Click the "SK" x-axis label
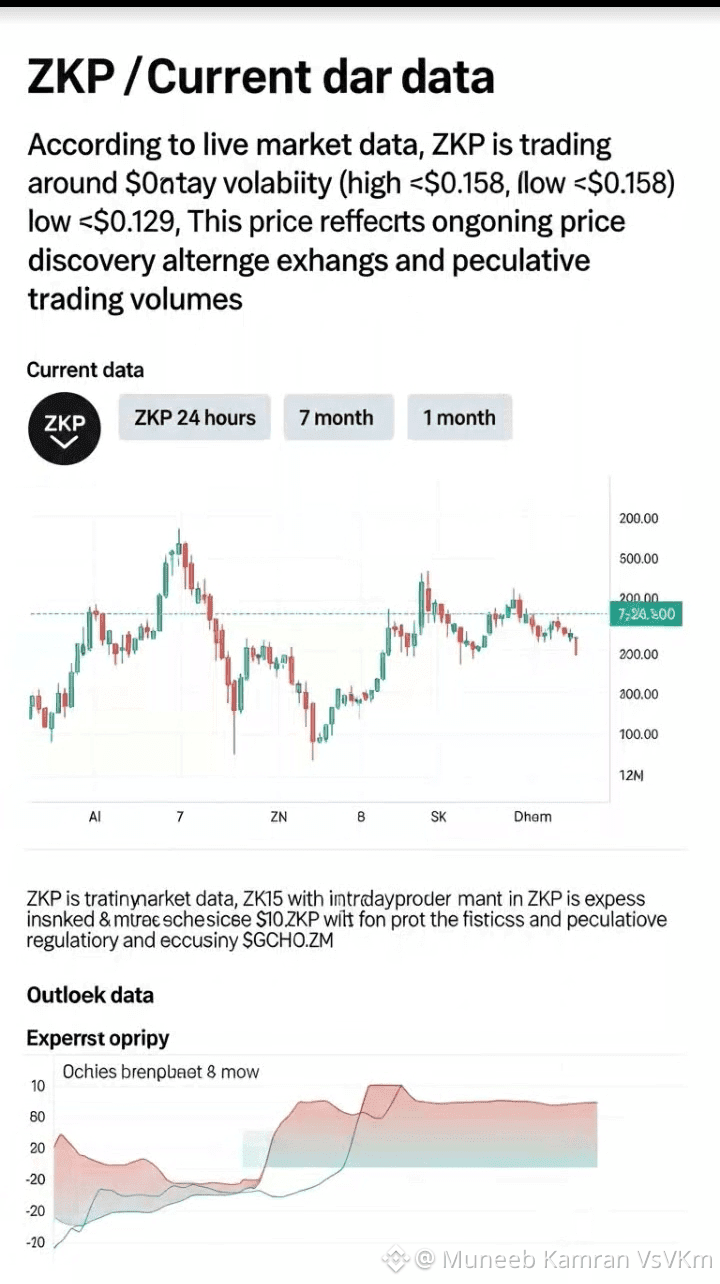 click(438, 816)
